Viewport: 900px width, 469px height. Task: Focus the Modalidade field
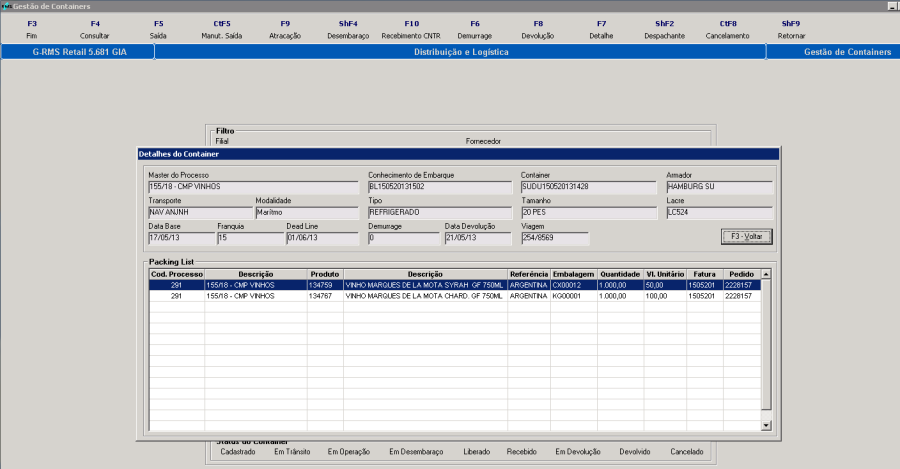click(307, 212)
